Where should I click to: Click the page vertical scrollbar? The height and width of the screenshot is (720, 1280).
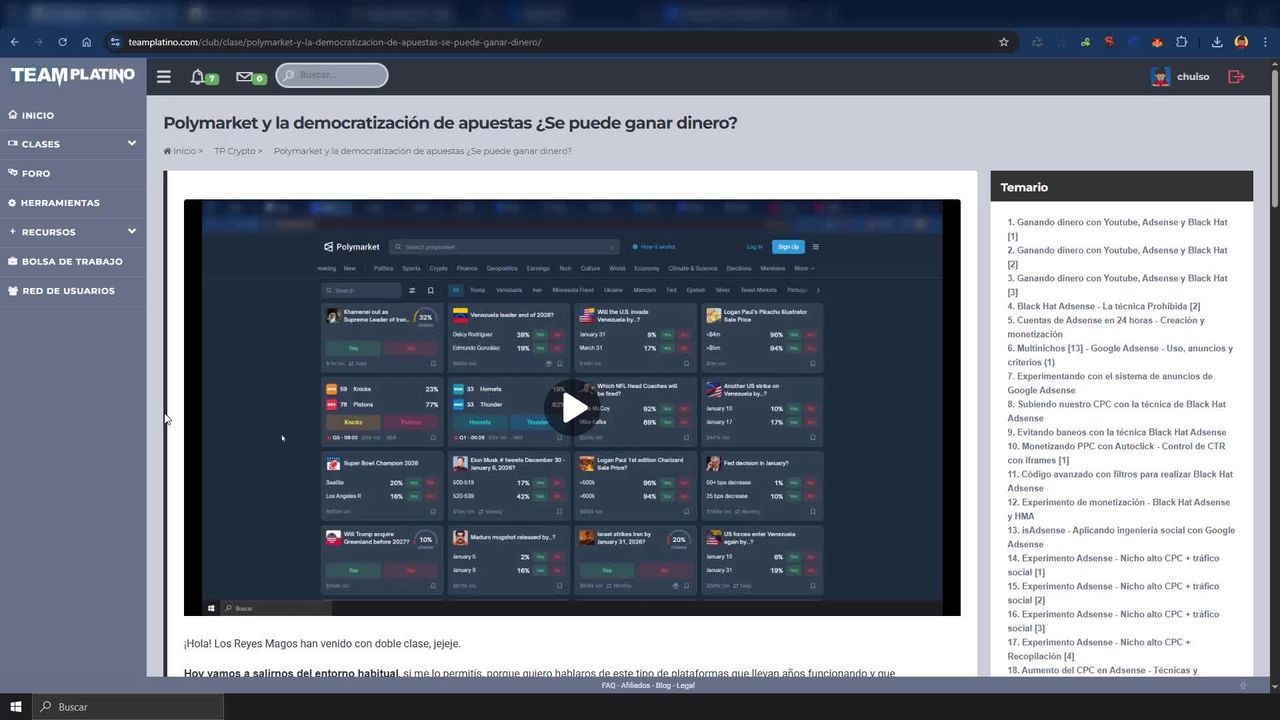1274,140
